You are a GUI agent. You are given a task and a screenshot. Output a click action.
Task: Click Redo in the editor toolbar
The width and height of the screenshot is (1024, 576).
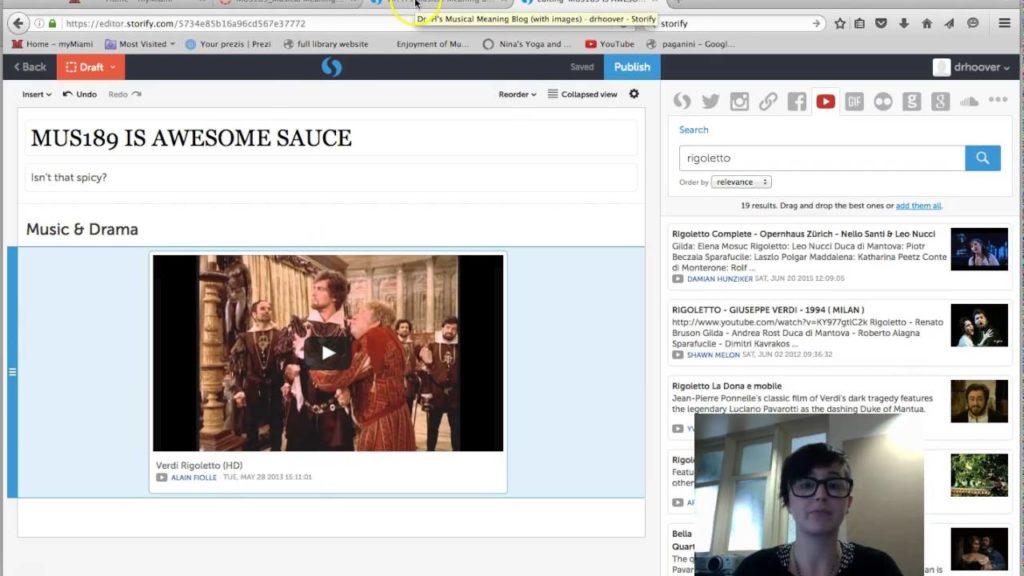tap(125, 94)
